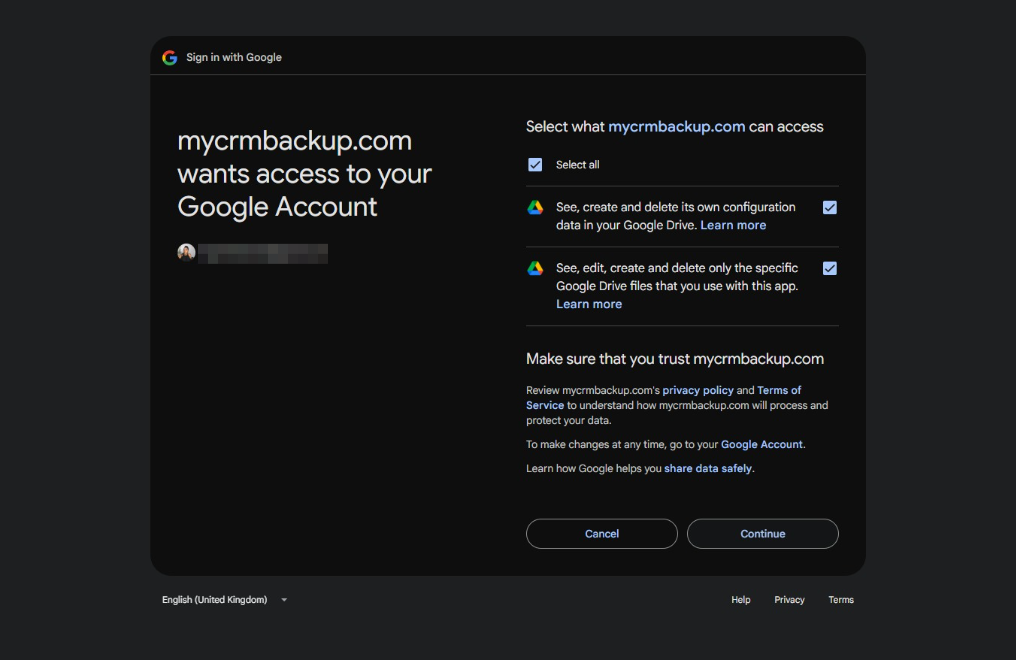Open the English (United Kingdom) language dropdown

pyautogui.click(x=224, y=600)
